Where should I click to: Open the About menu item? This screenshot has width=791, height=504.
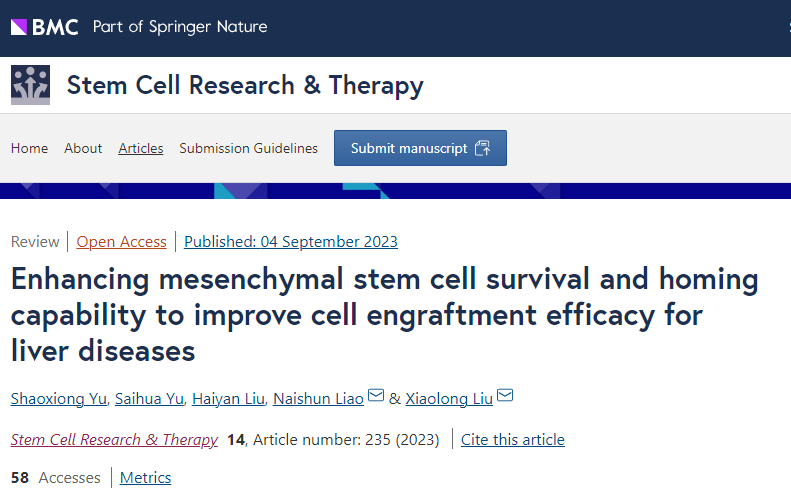pyautogui.click(x=83, y=148)
